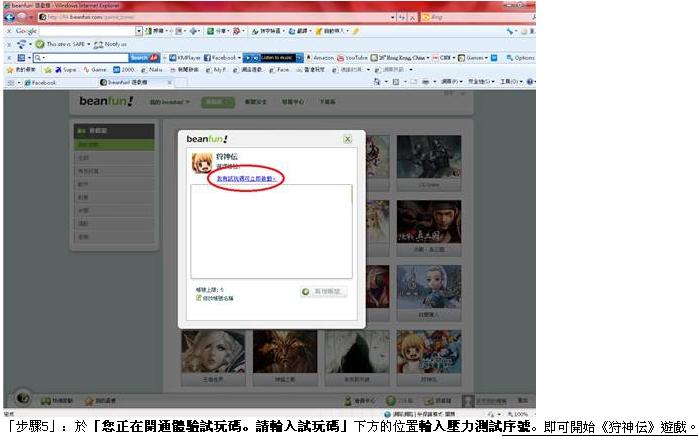
Task: Click the browser Back button
Action: (x=9, y=17)
